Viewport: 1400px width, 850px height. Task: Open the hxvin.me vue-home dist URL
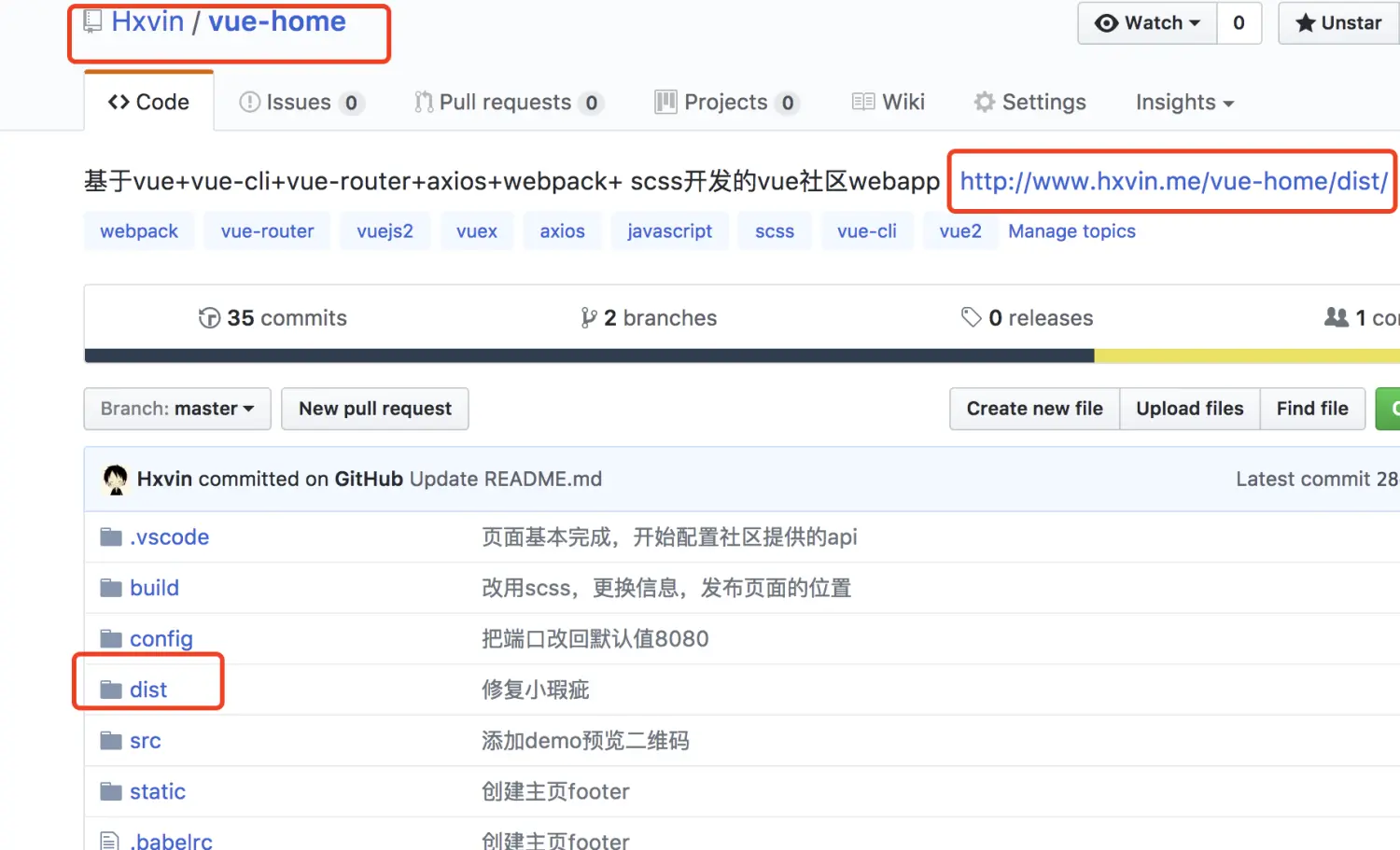[x=1173, y=181]
